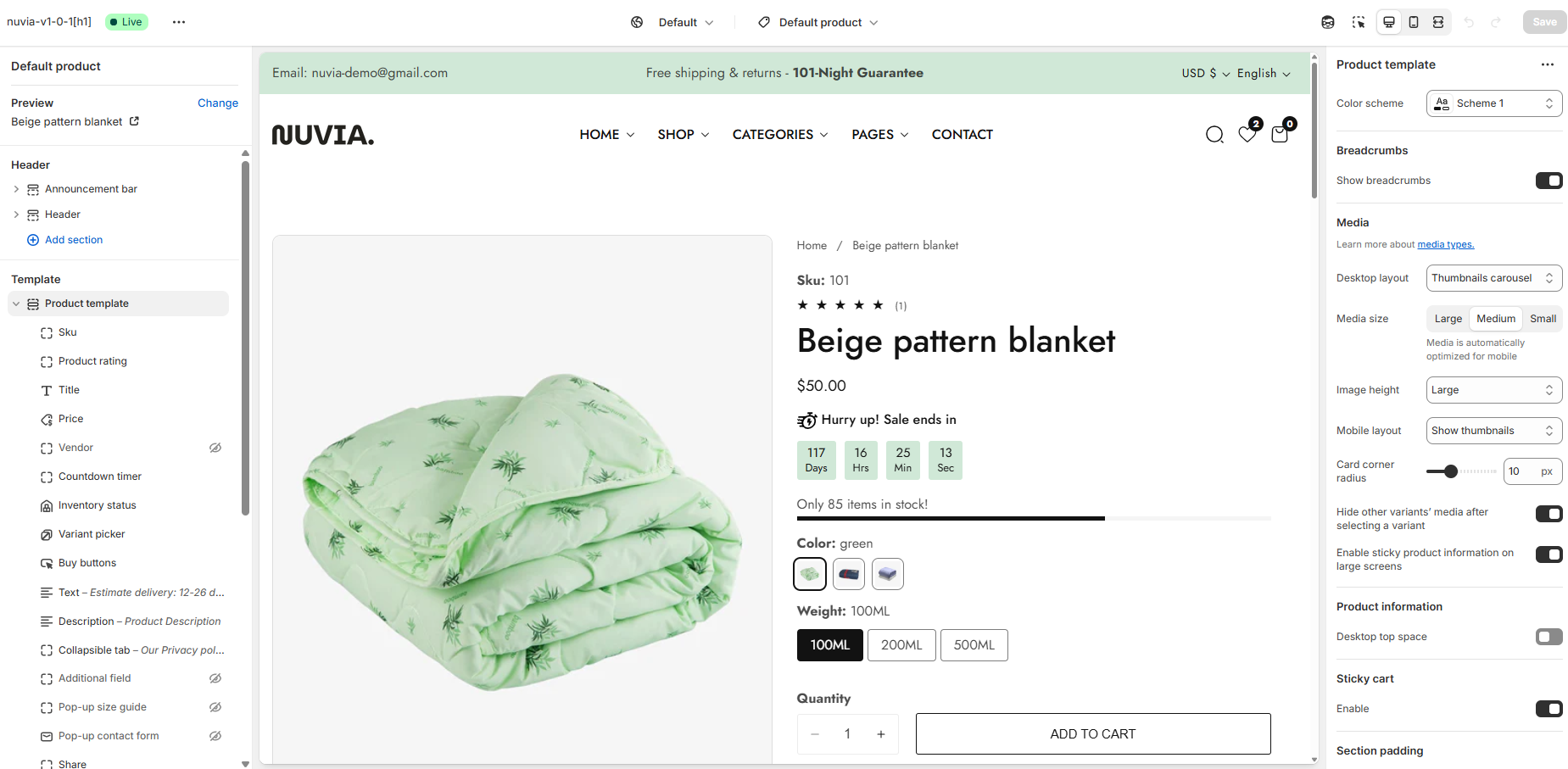Click the inspector selection tool icon
1568x769 pixels.
pos(1359,22)
